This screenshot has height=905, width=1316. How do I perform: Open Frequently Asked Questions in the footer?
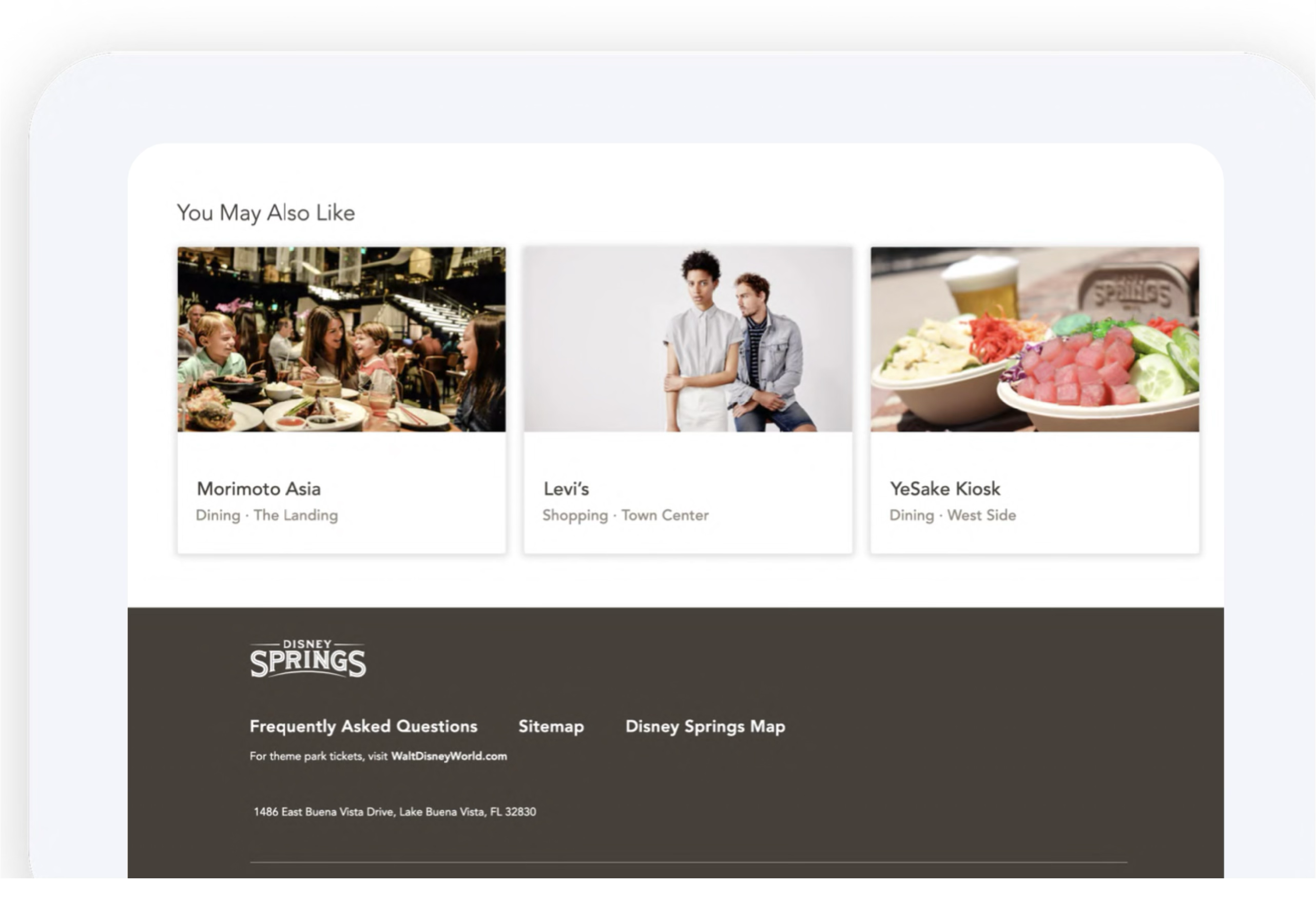pos(363,726)
